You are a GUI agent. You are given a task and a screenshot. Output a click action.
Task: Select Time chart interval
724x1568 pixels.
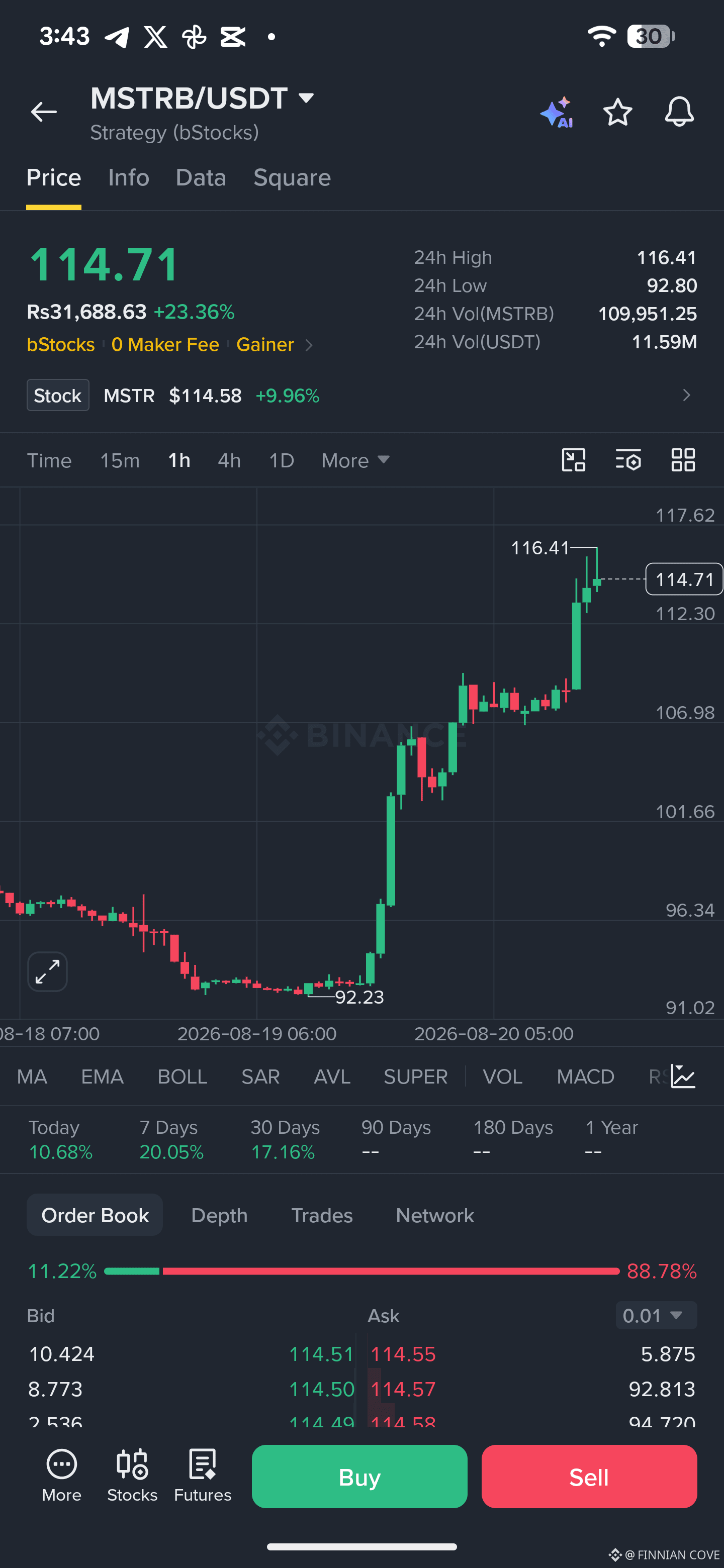[x=49, y=460]
